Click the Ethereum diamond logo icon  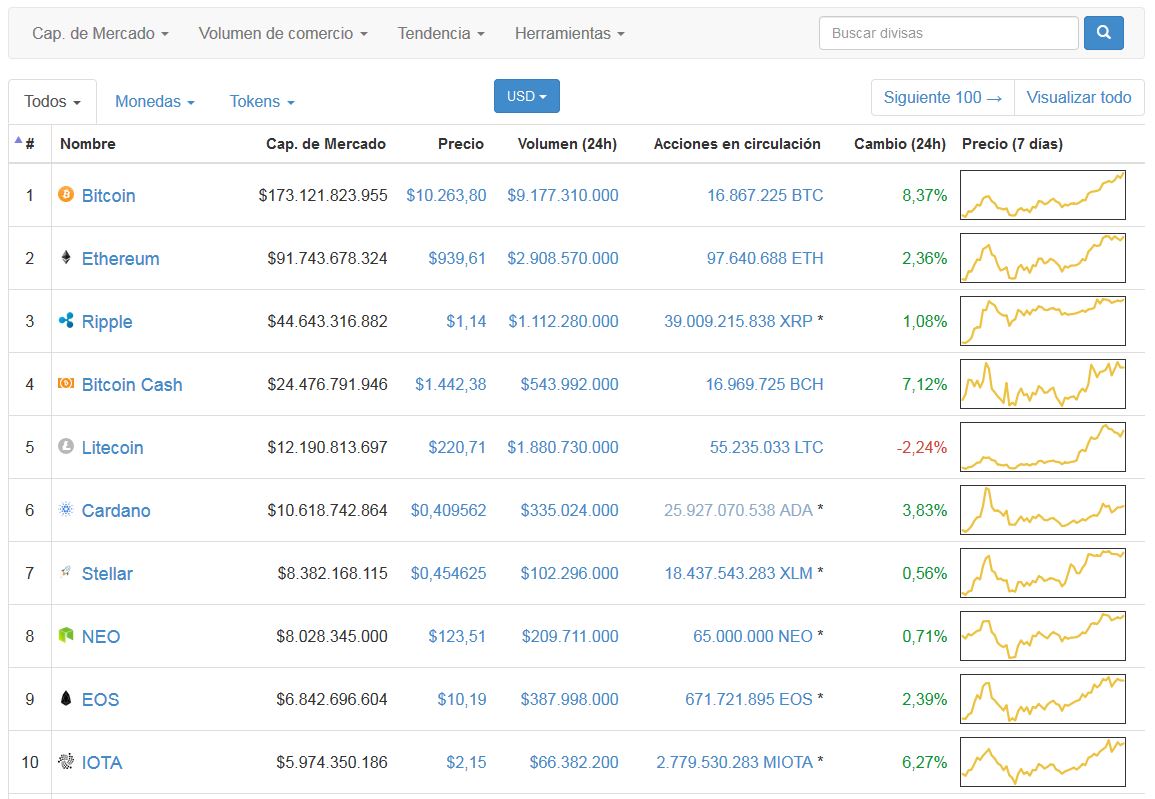click(66, 258)
